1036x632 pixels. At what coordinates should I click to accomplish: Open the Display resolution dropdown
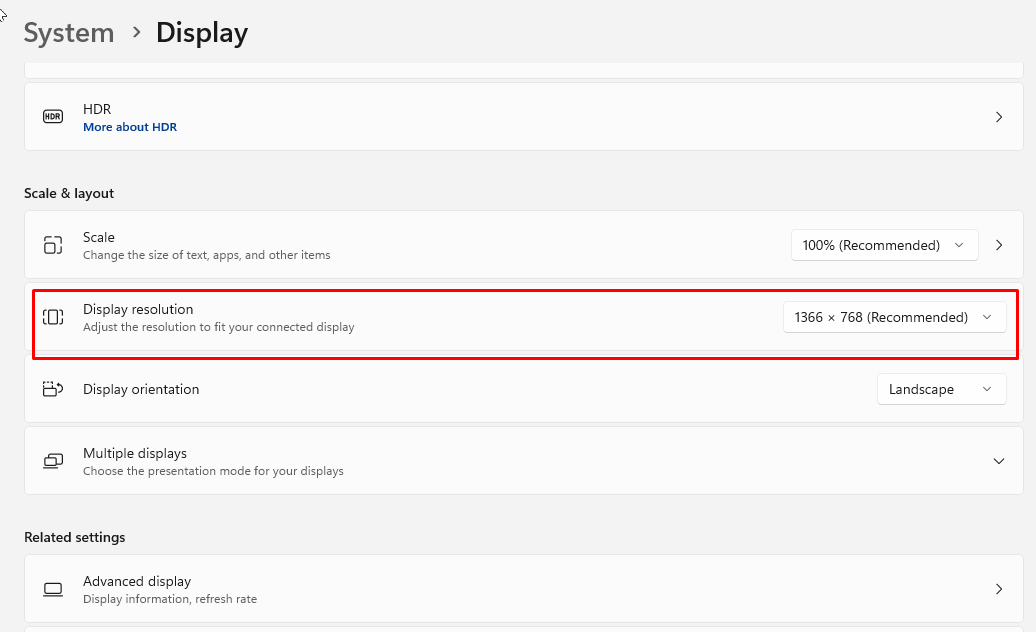(894, 317)
